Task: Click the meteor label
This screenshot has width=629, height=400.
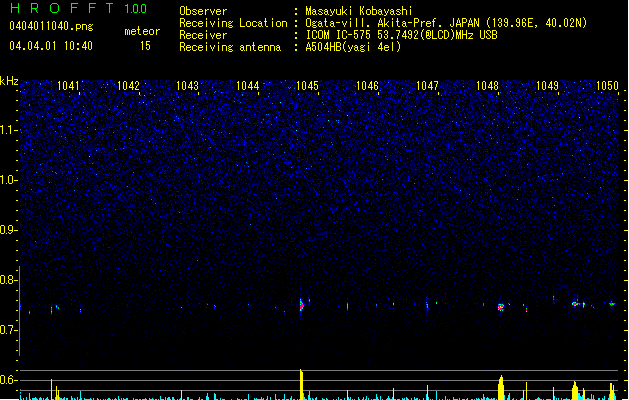Action: (x=142, y=31)
